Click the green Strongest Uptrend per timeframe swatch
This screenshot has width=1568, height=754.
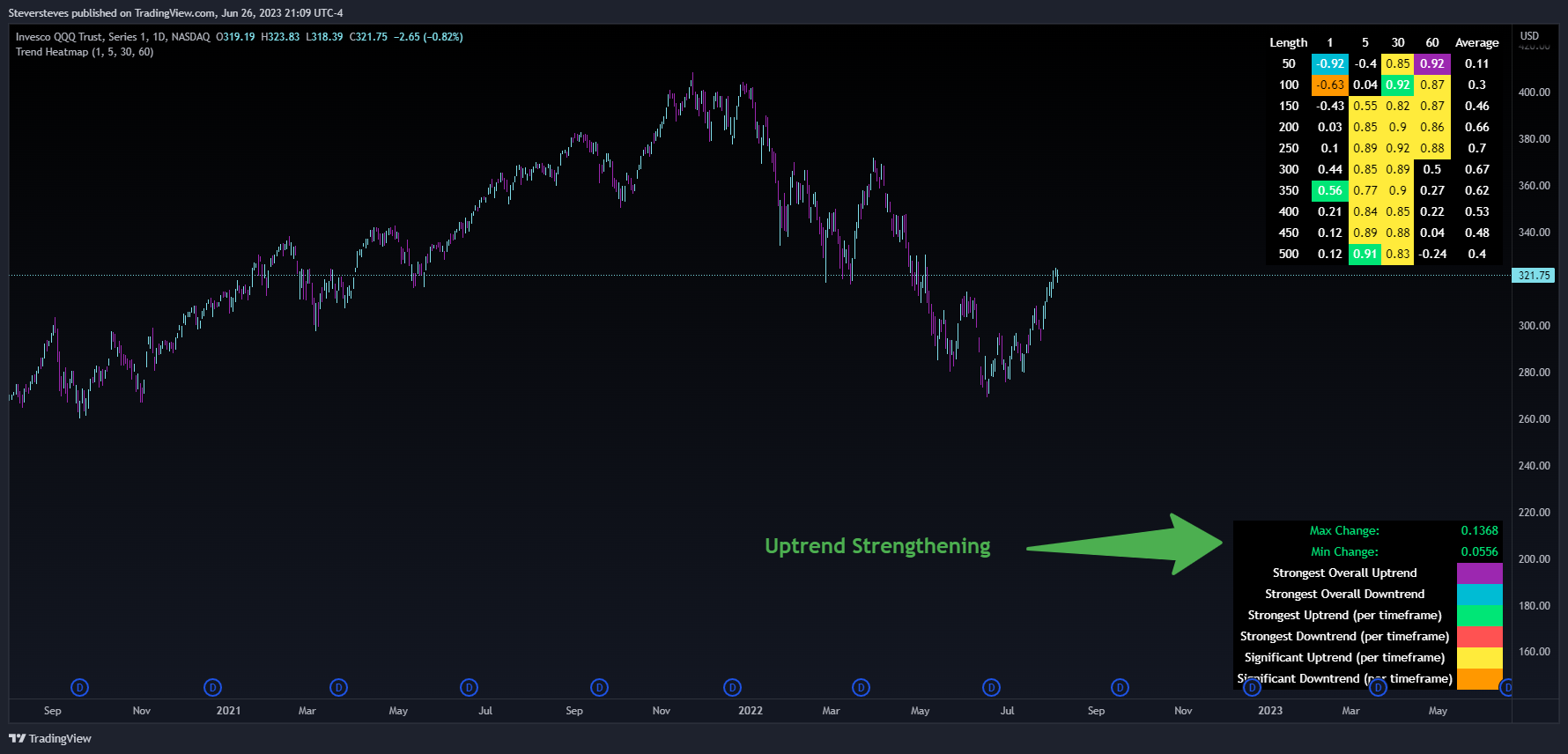(1479, 615)
